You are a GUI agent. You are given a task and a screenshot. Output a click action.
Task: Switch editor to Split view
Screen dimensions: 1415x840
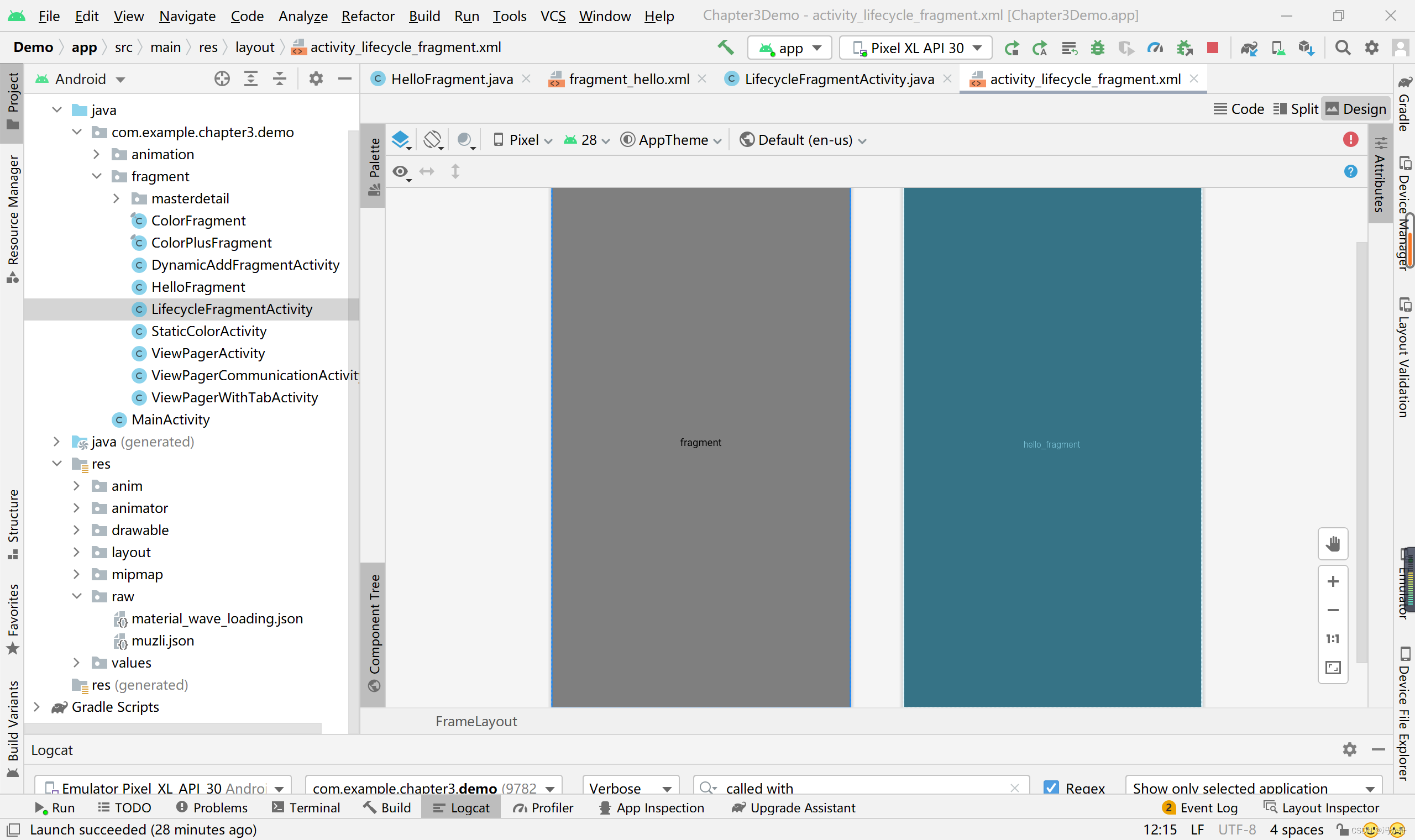tap(1296, 109)
